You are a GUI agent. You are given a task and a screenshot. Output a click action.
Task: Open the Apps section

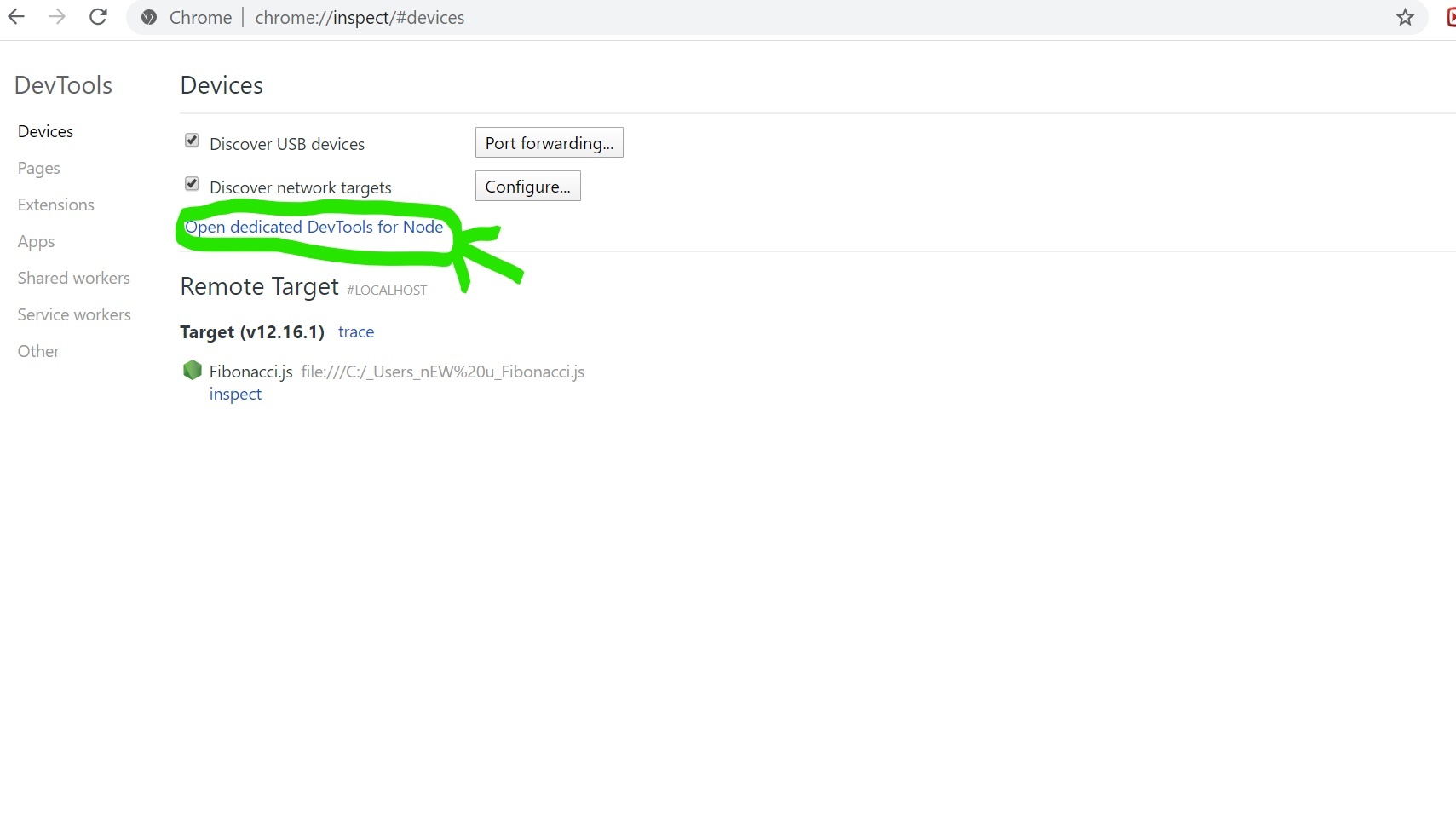(x=37, y=241)
